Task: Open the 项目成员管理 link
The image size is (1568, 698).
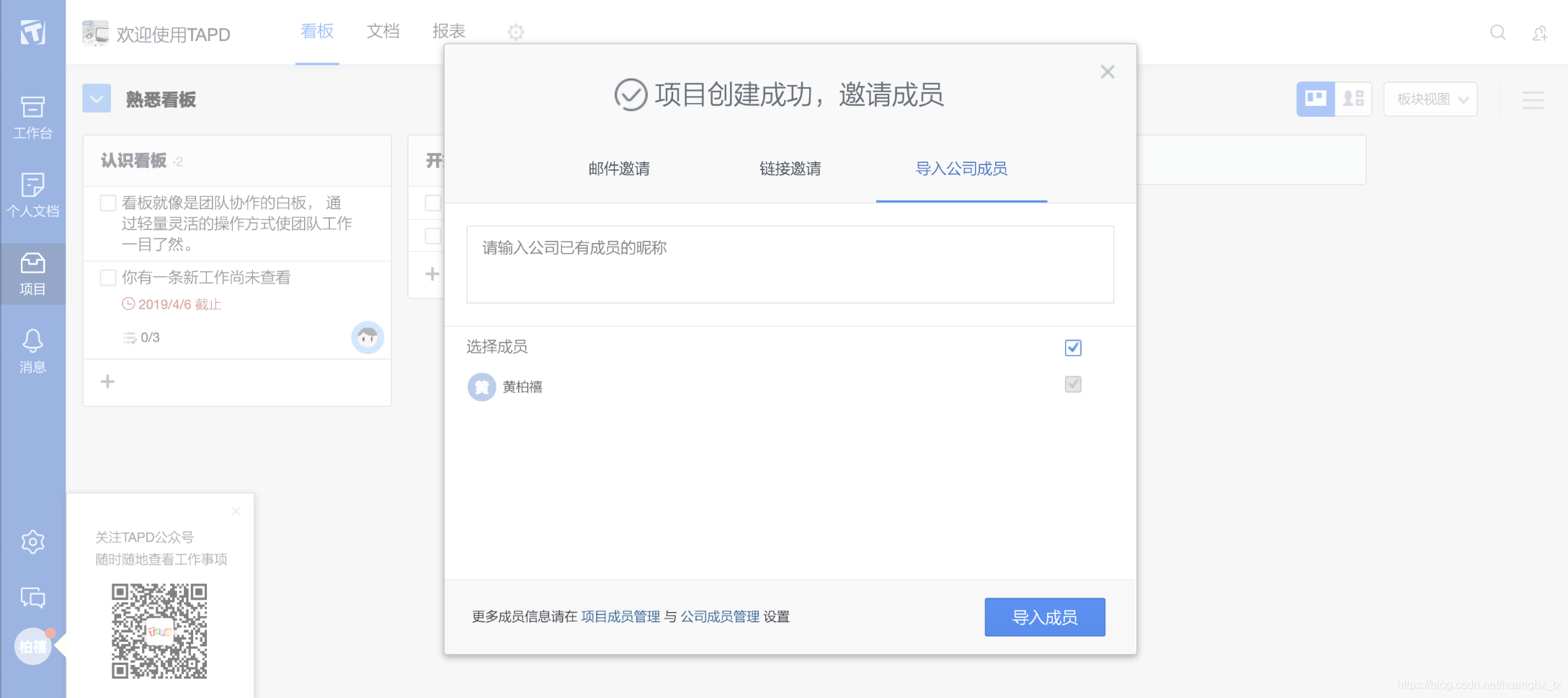Action: click(x=620, y=617)
